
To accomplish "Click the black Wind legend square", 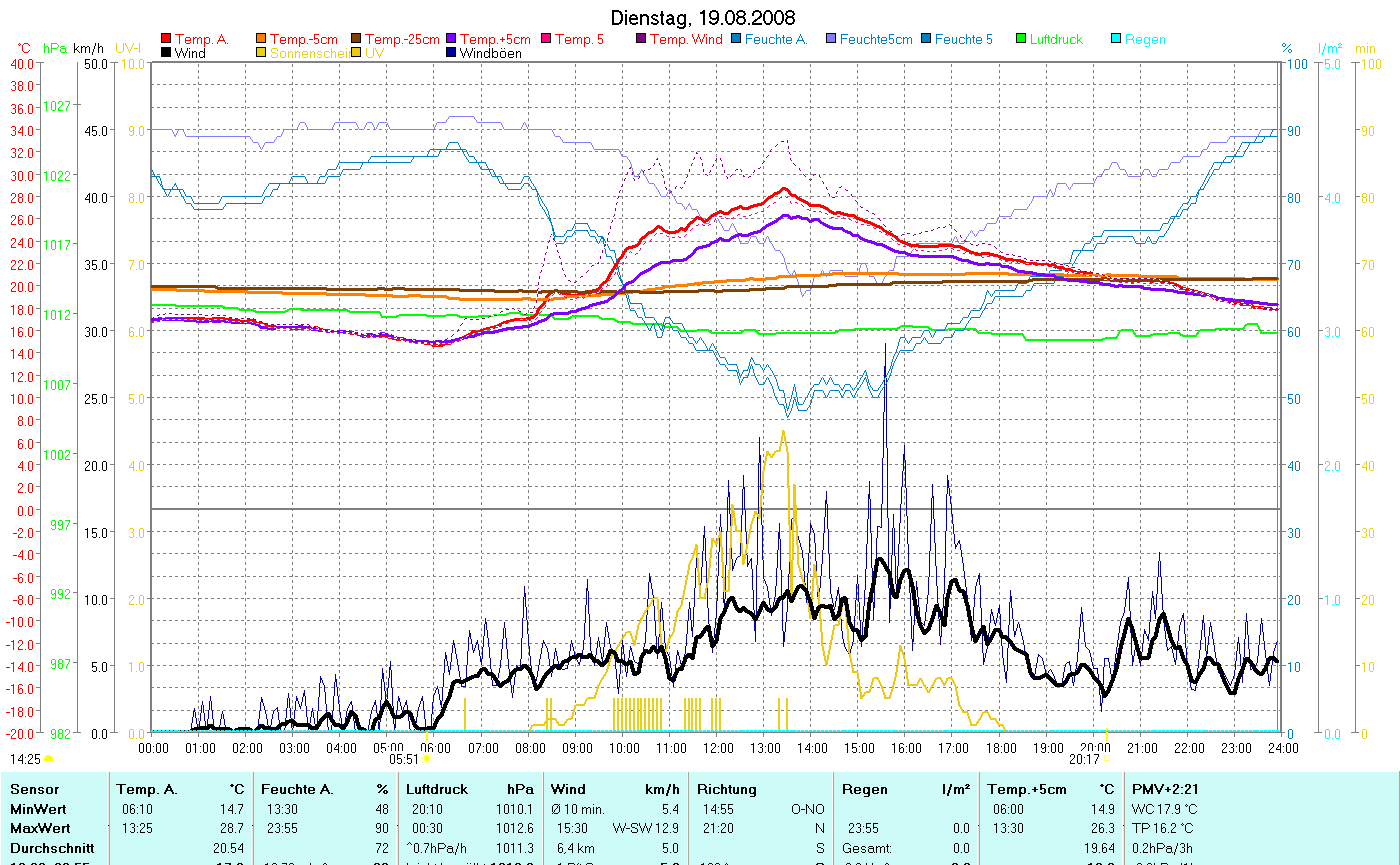I will coord(166,54).
